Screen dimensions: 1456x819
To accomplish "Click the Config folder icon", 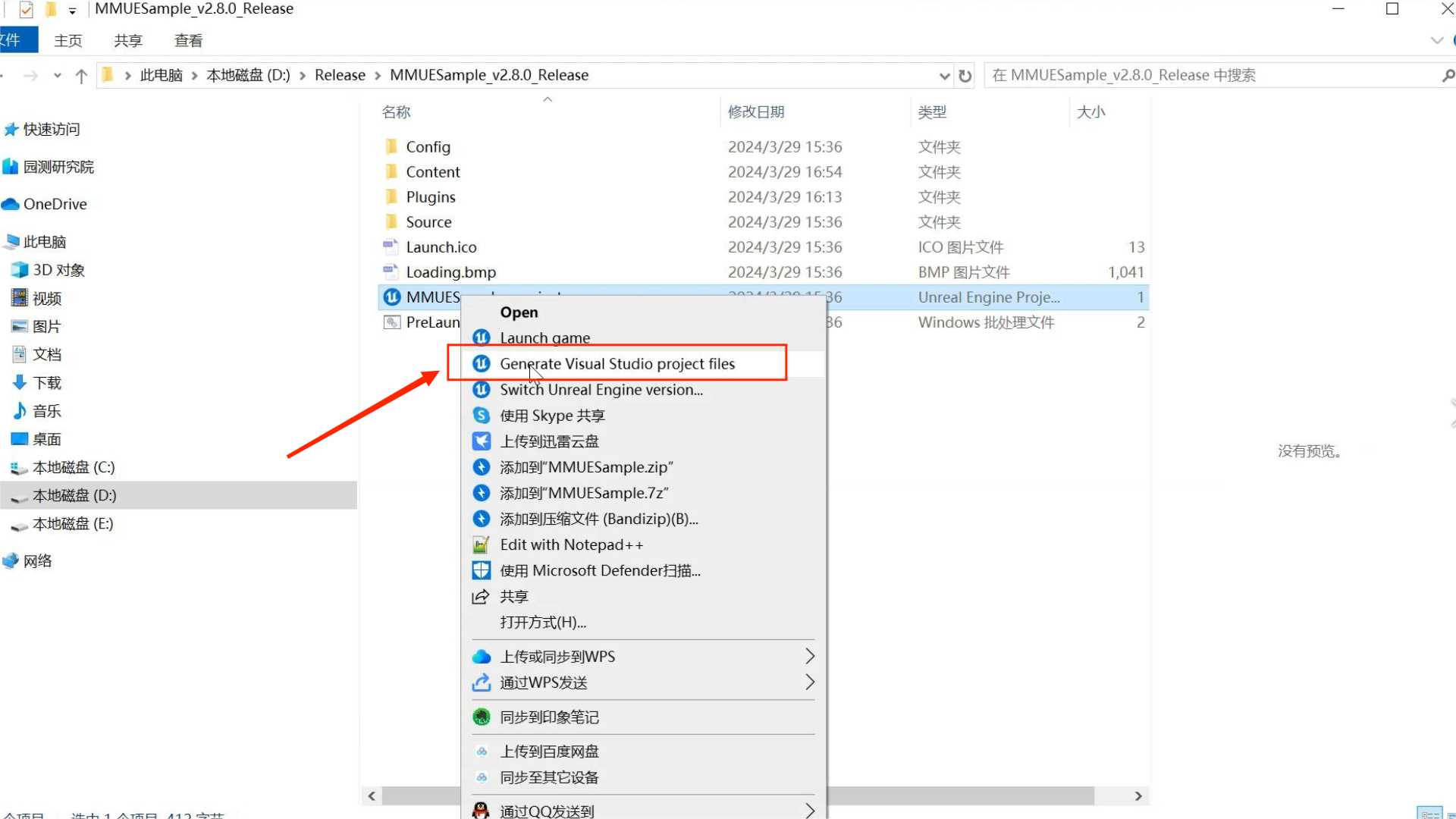I will point(391,146).
